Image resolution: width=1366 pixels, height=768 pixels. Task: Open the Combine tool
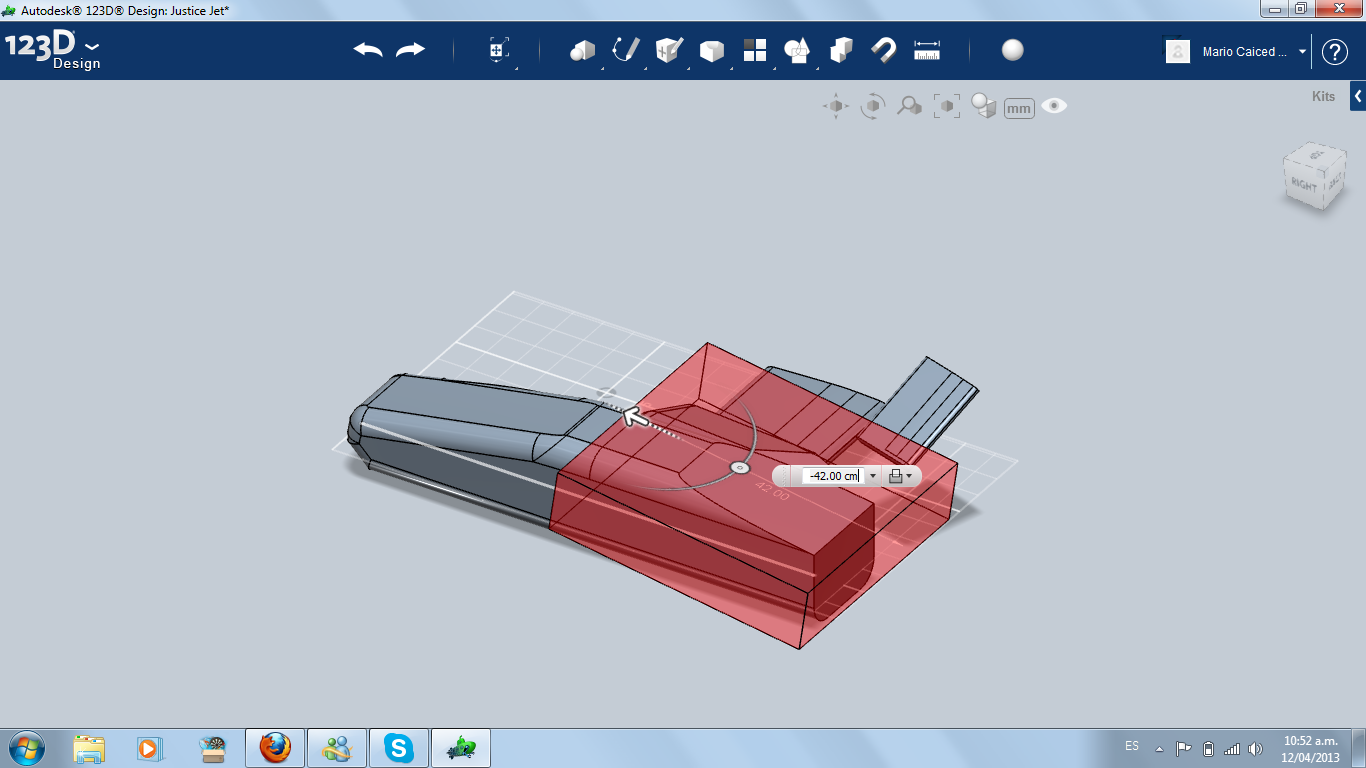[x=841, y=50]
